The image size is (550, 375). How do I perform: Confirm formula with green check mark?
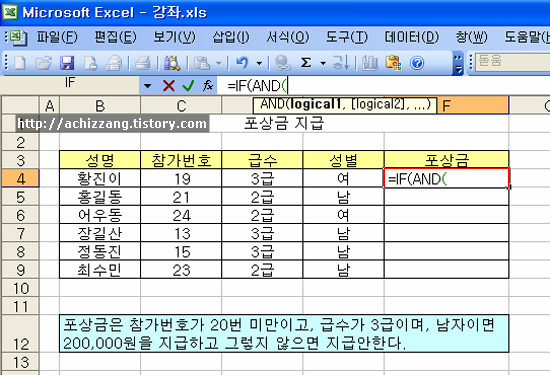[188, 85]
